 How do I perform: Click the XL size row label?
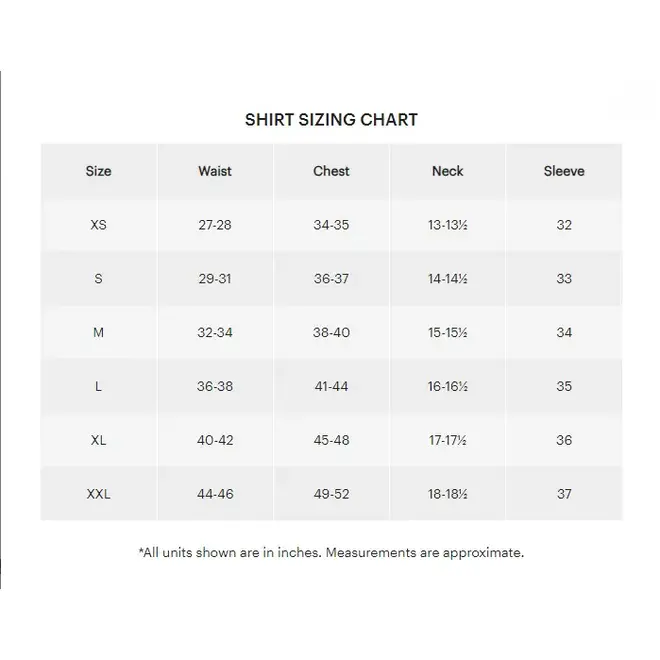click(98, 440)
